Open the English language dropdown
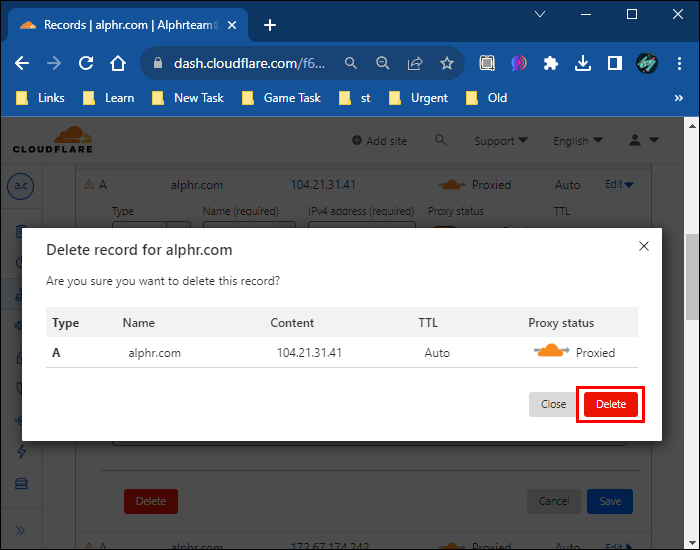The image size is (700, 550). pyautogui.click(x=578, y=141)
